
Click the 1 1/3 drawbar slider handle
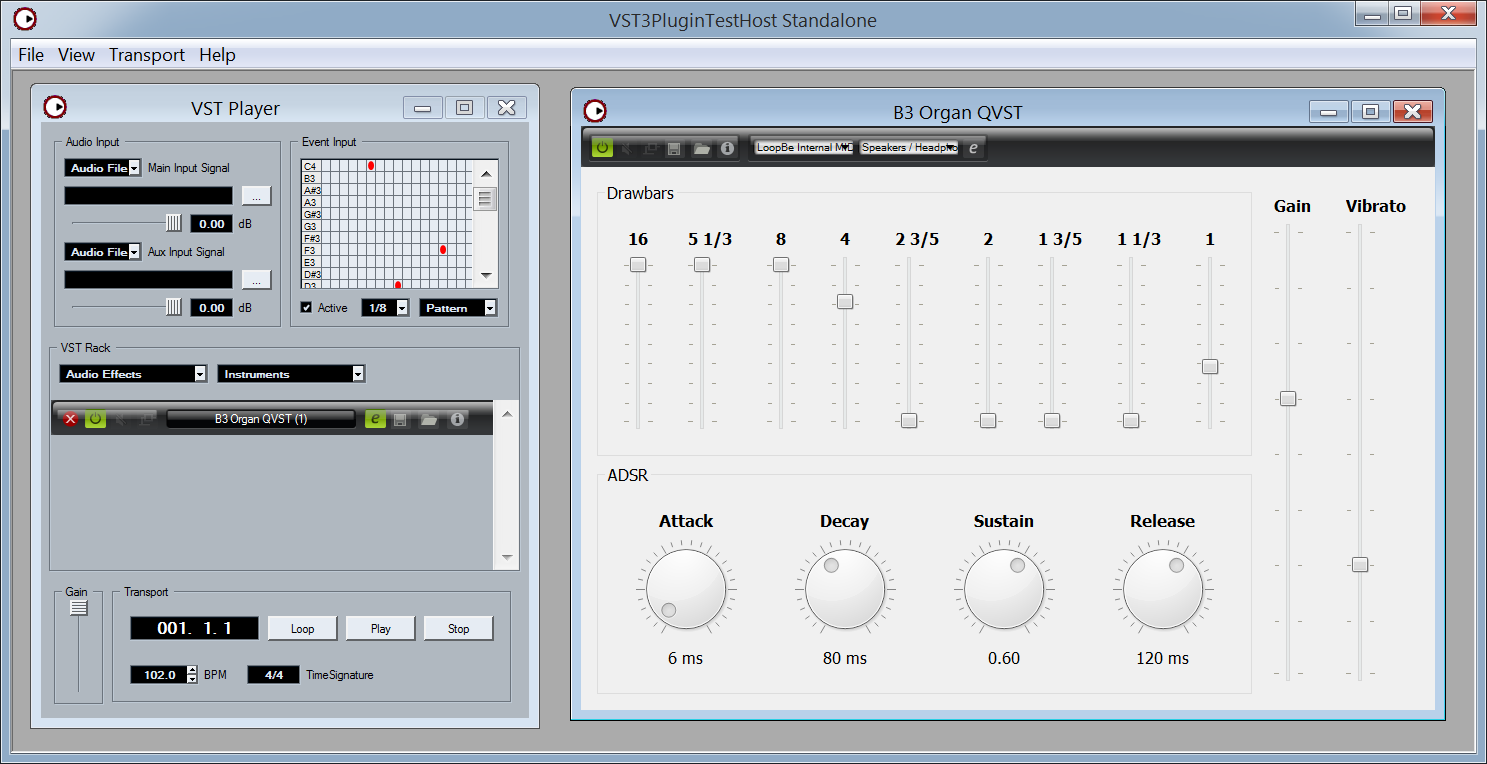(1131, 421)
